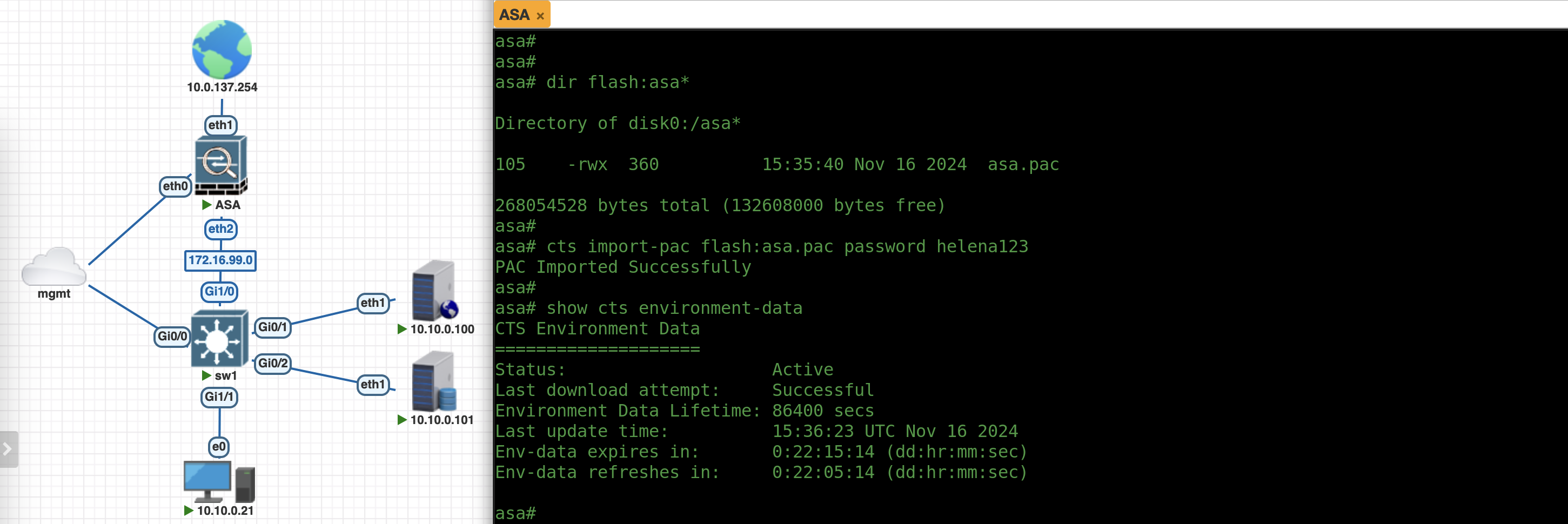Expand the left sidebar panel arrow
Viewport: 1568px width, 524px height.
pyautogui.click(x=8, y=449)
